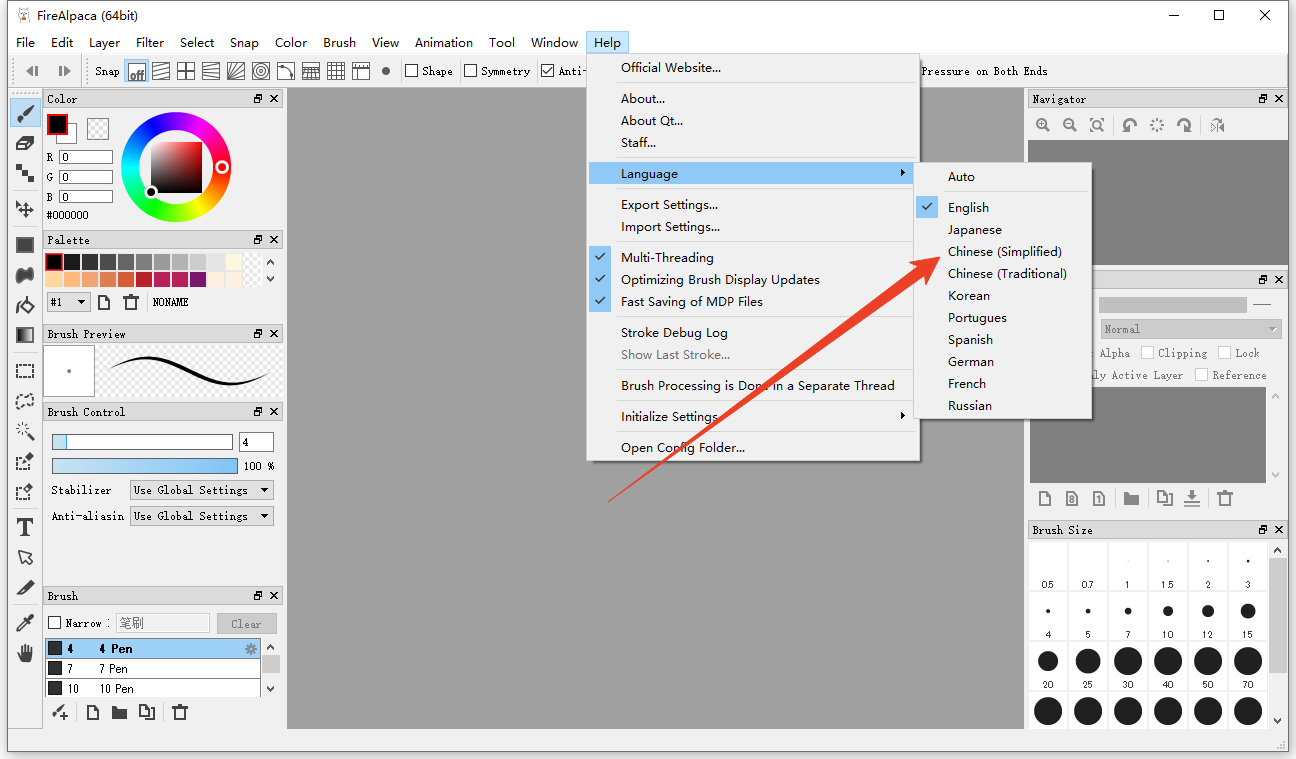The height and width of the screenshot is (759, 1296).
Task: Toggle Multi-Threading option
Action: [x=667, y=257]
